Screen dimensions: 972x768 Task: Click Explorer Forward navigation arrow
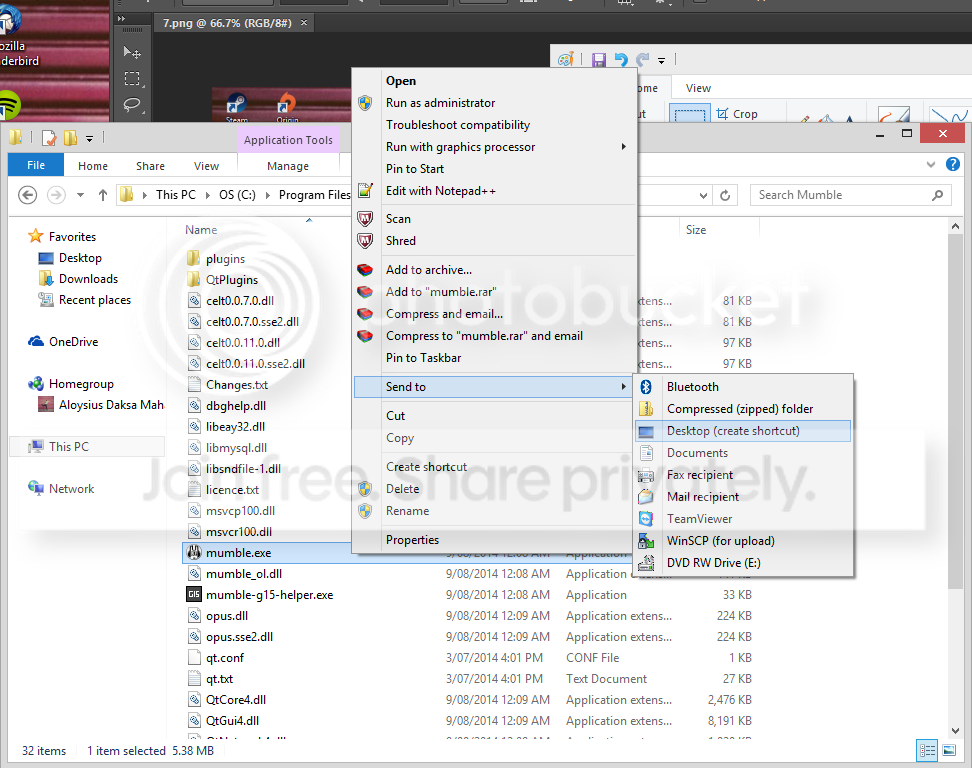pyautogui.click(x=56, y=195)
